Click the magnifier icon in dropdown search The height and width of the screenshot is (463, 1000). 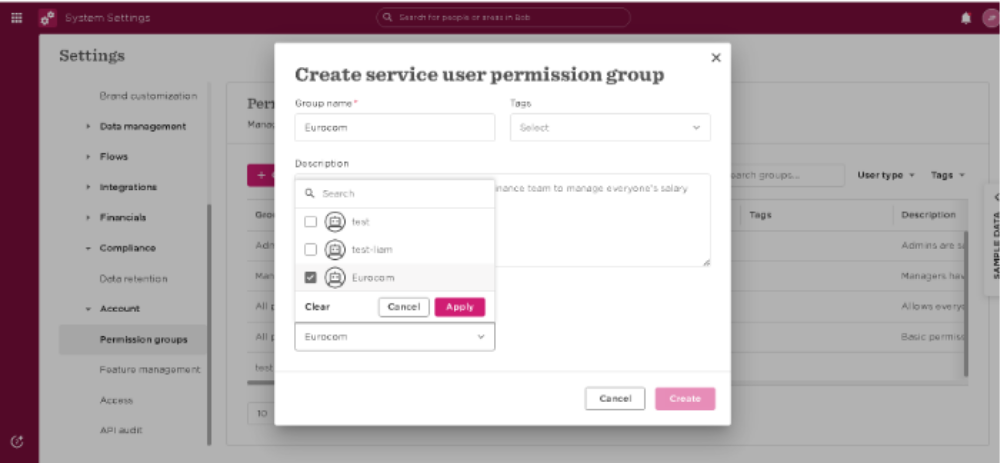pyautogui.click(x=310, y=193)
